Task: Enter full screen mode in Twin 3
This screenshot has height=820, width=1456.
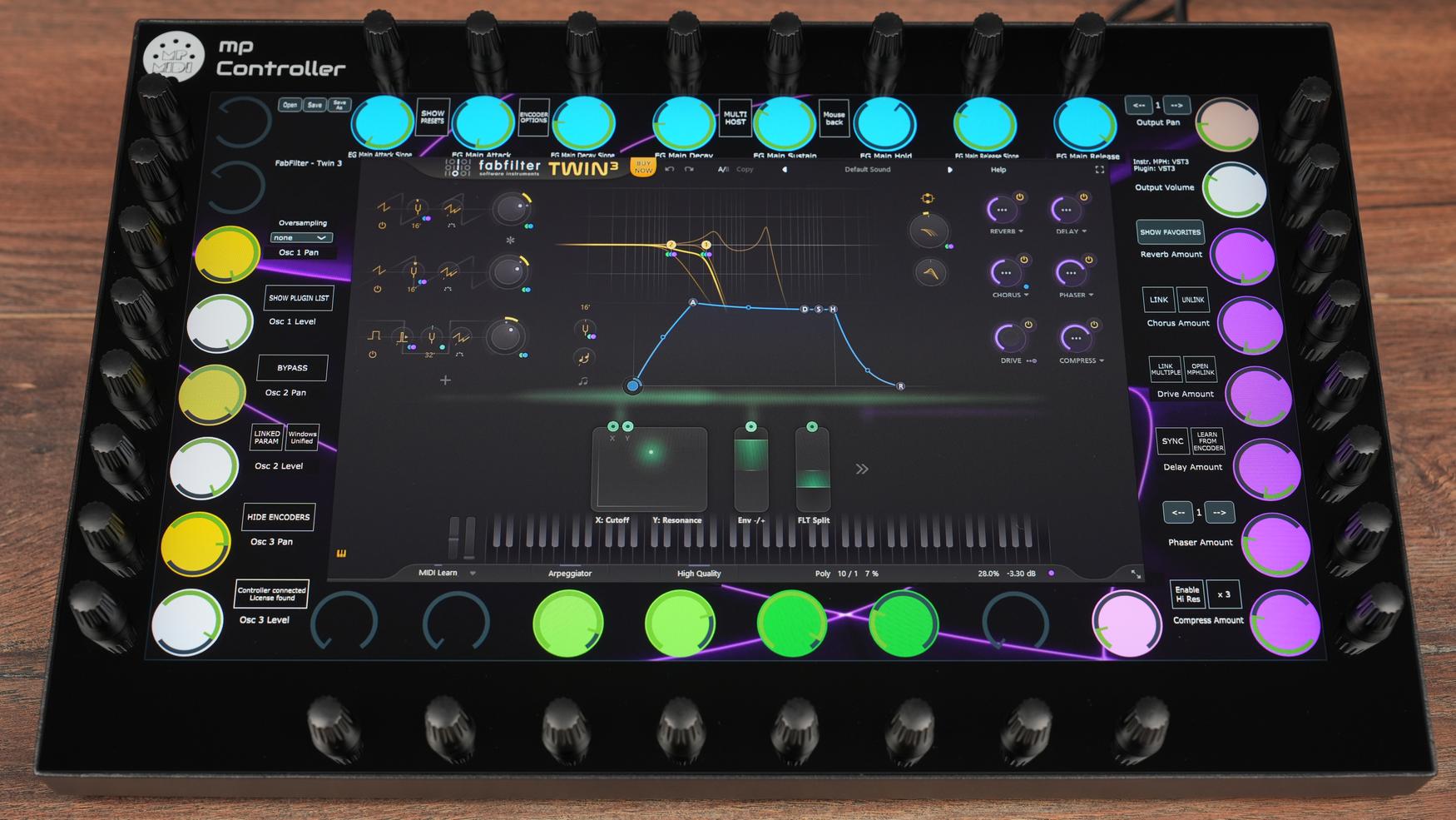Action: click(x=1099, y=170)
